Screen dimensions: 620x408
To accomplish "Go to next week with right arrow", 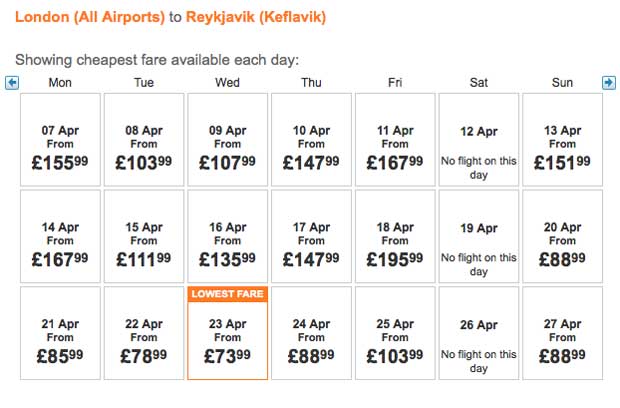I will (x=609, y=83).
